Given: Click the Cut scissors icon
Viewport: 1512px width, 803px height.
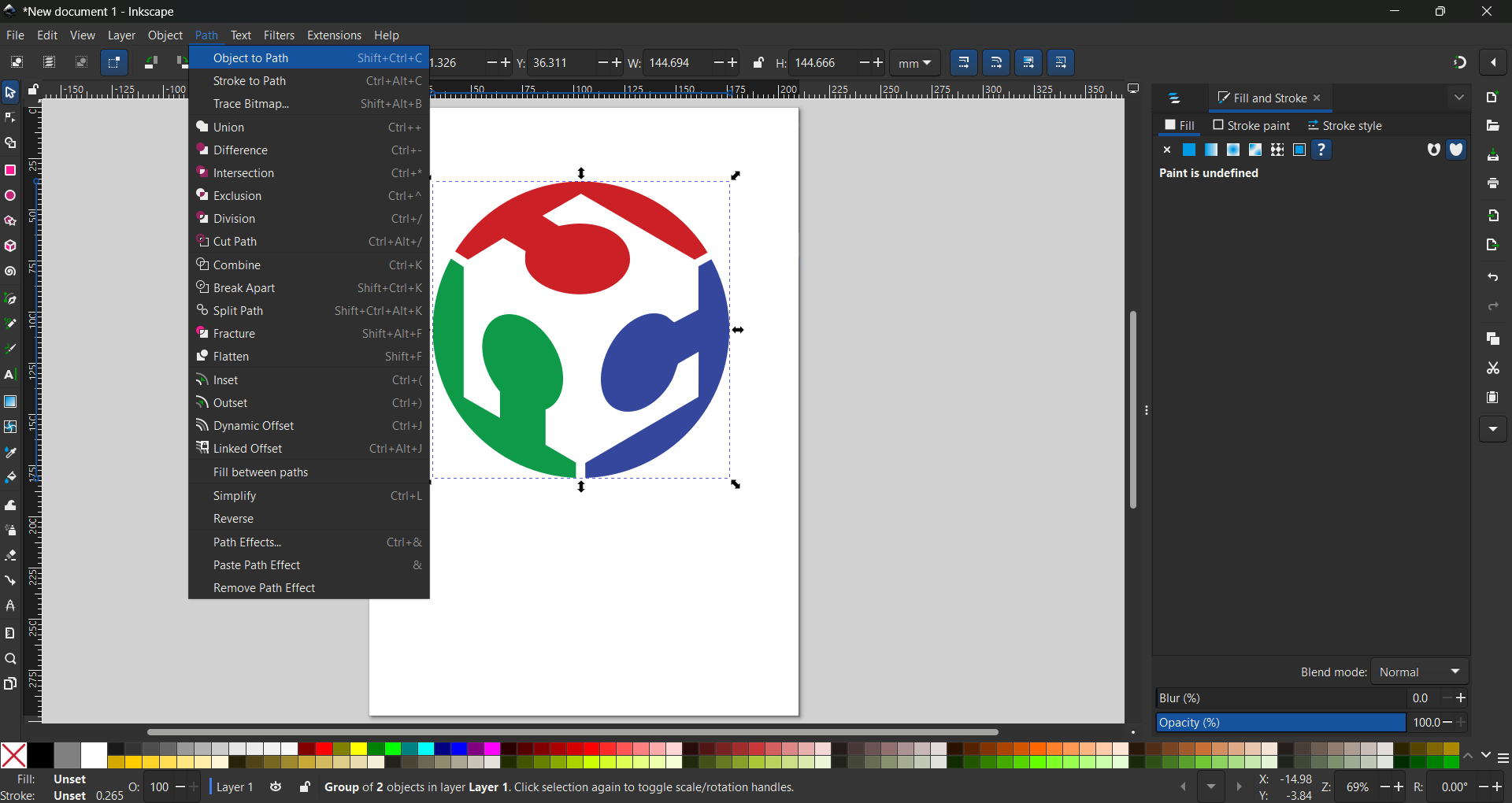Looking at the screenshot, I should [x=1492, y=368].
